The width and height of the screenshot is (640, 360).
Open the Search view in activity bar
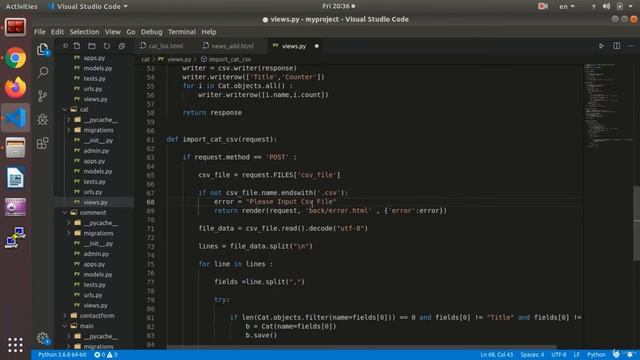[x=42, y=73]
